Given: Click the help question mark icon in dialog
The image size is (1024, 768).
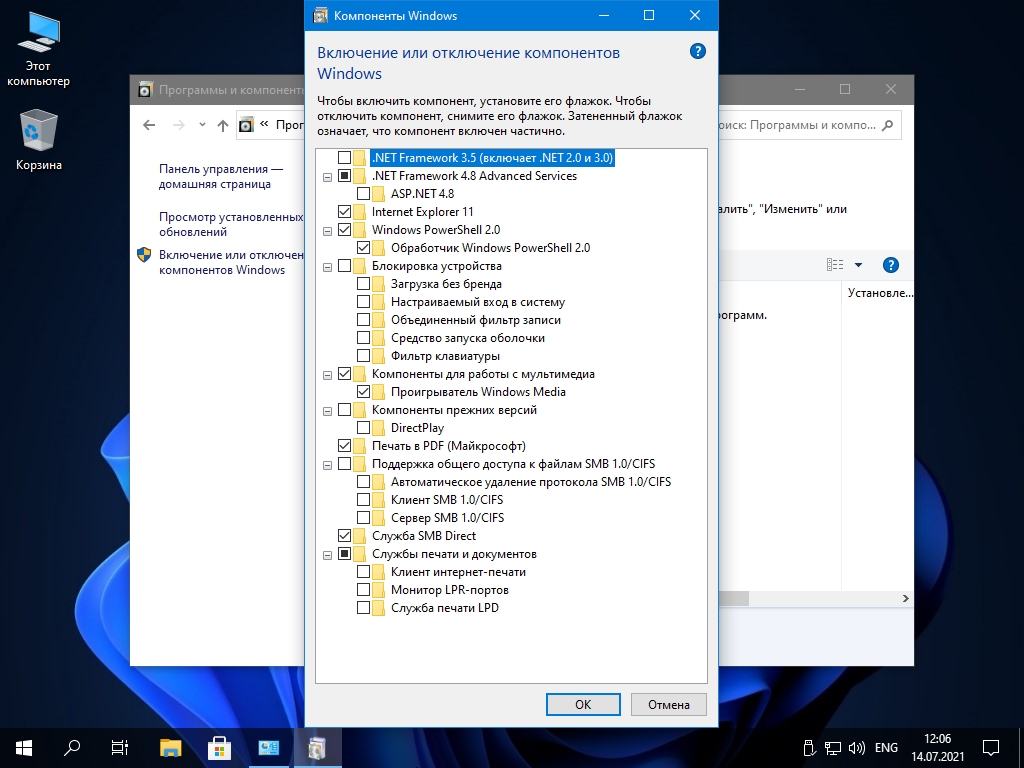Looking at the screenshot, I should [x=698, y=52].
